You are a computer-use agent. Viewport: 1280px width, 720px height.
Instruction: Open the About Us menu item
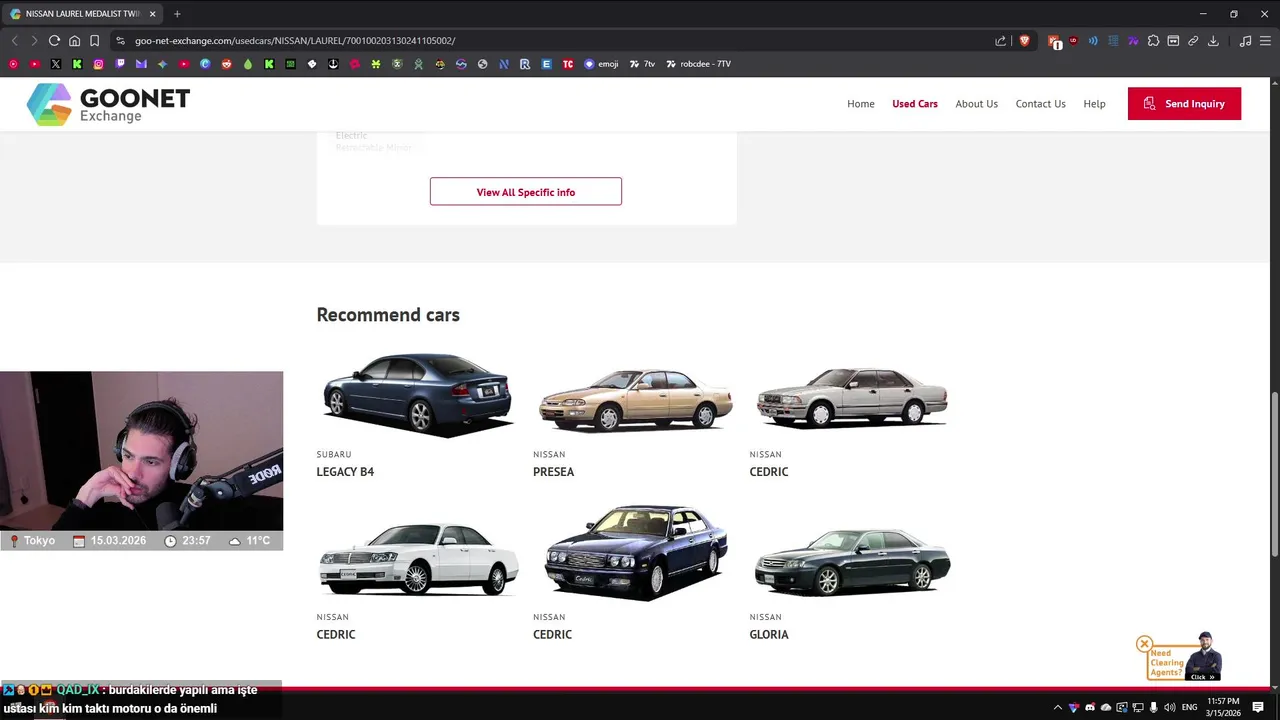point(976,104)
